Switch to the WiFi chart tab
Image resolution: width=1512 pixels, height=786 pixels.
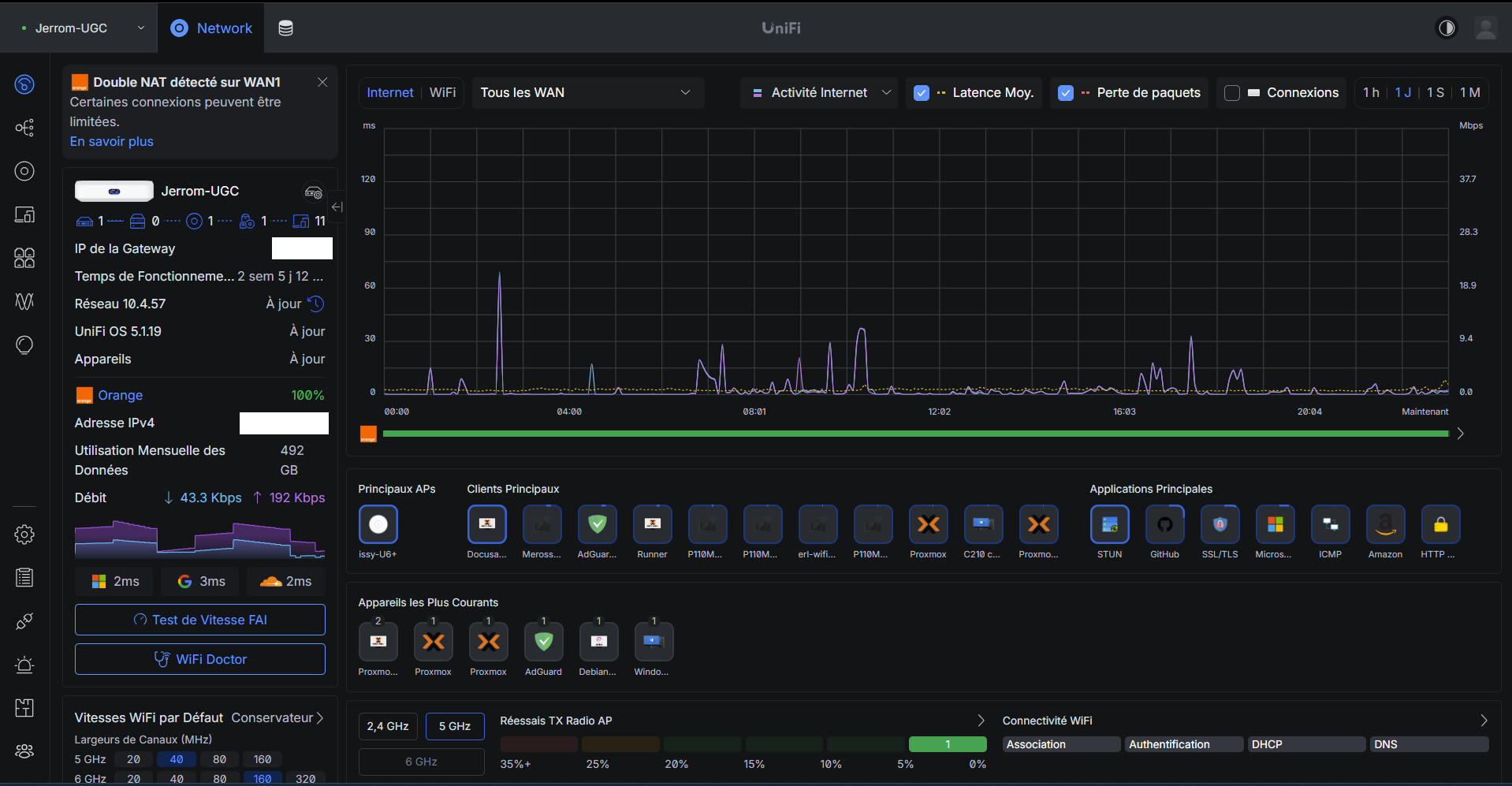point(442,93)
